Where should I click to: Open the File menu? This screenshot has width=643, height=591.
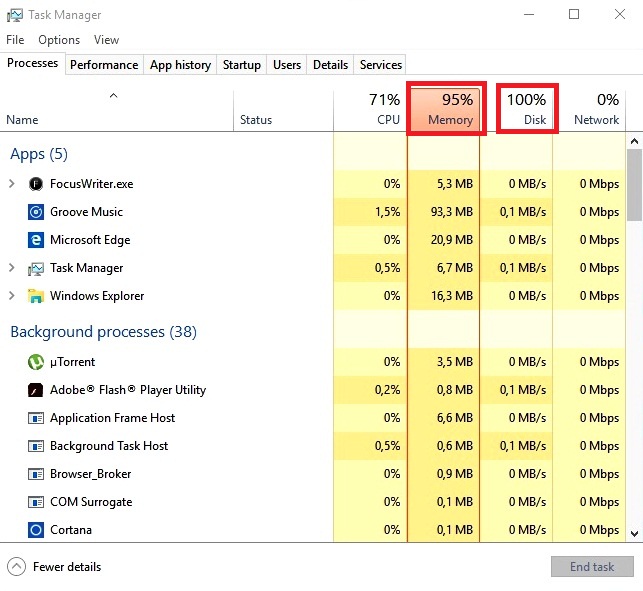[x=15, y=40]
